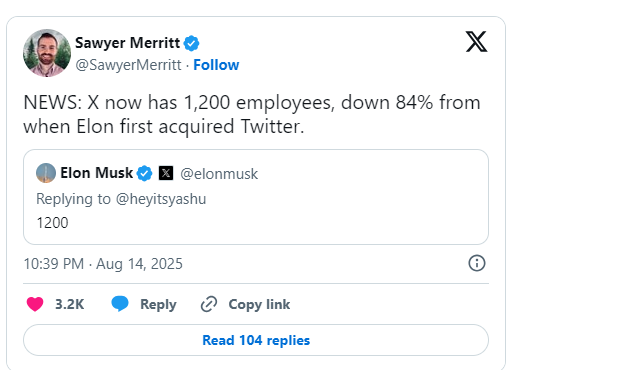Open the 10:39 PM Aug 14, 2025 timestamp

point(103,264)
